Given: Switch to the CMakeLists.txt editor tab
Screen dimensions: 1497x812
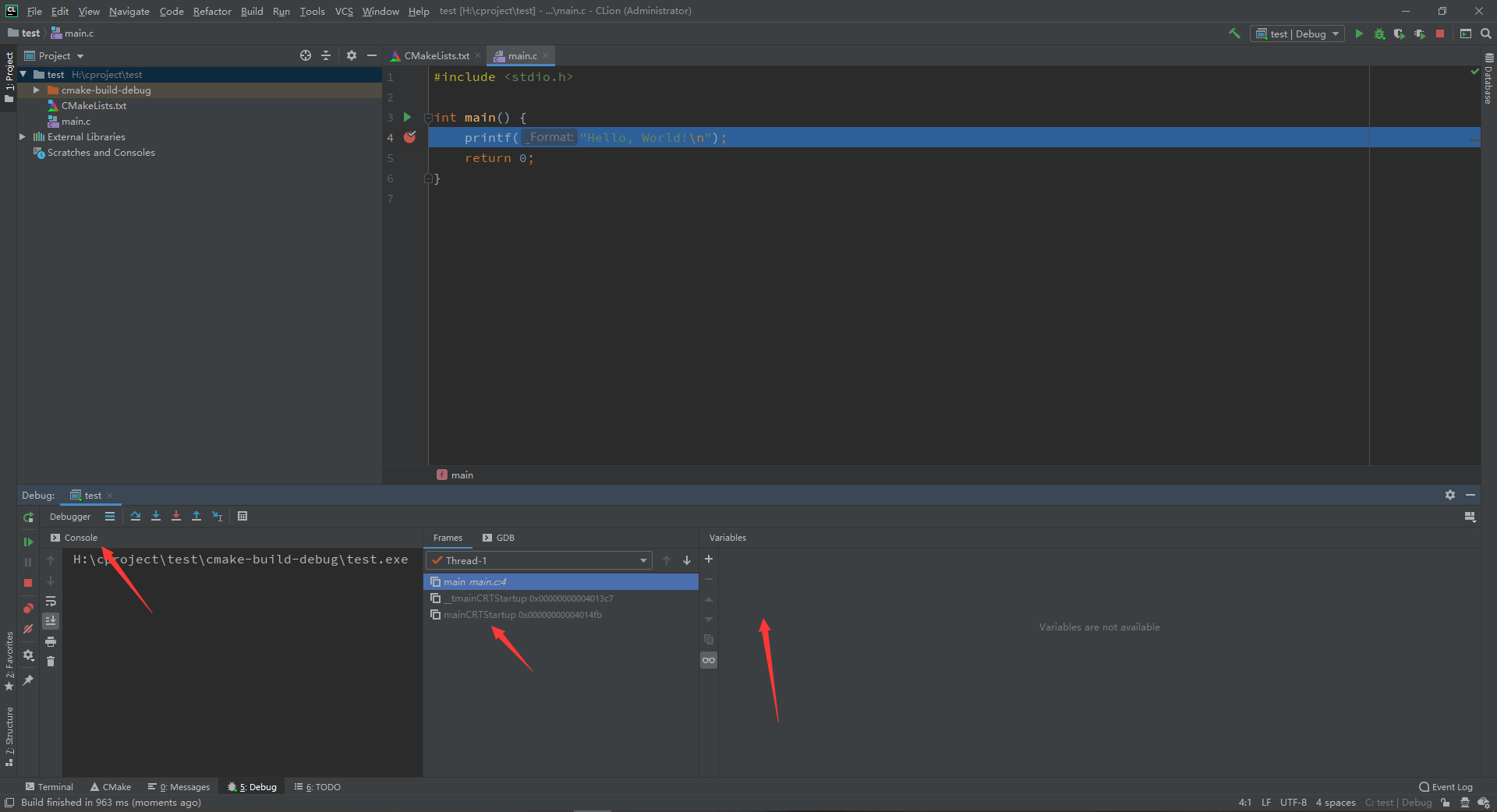Looking at the screenshot, I should 436,56.
